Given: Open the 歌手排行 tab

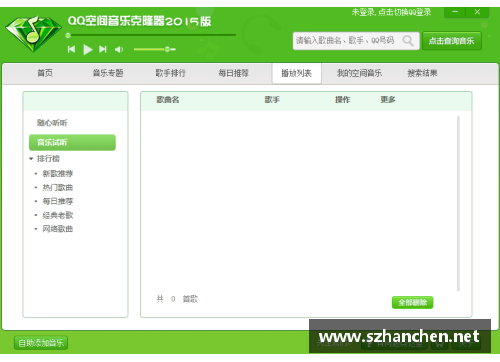Looking at the screenshot, I should tap(171, 73).
